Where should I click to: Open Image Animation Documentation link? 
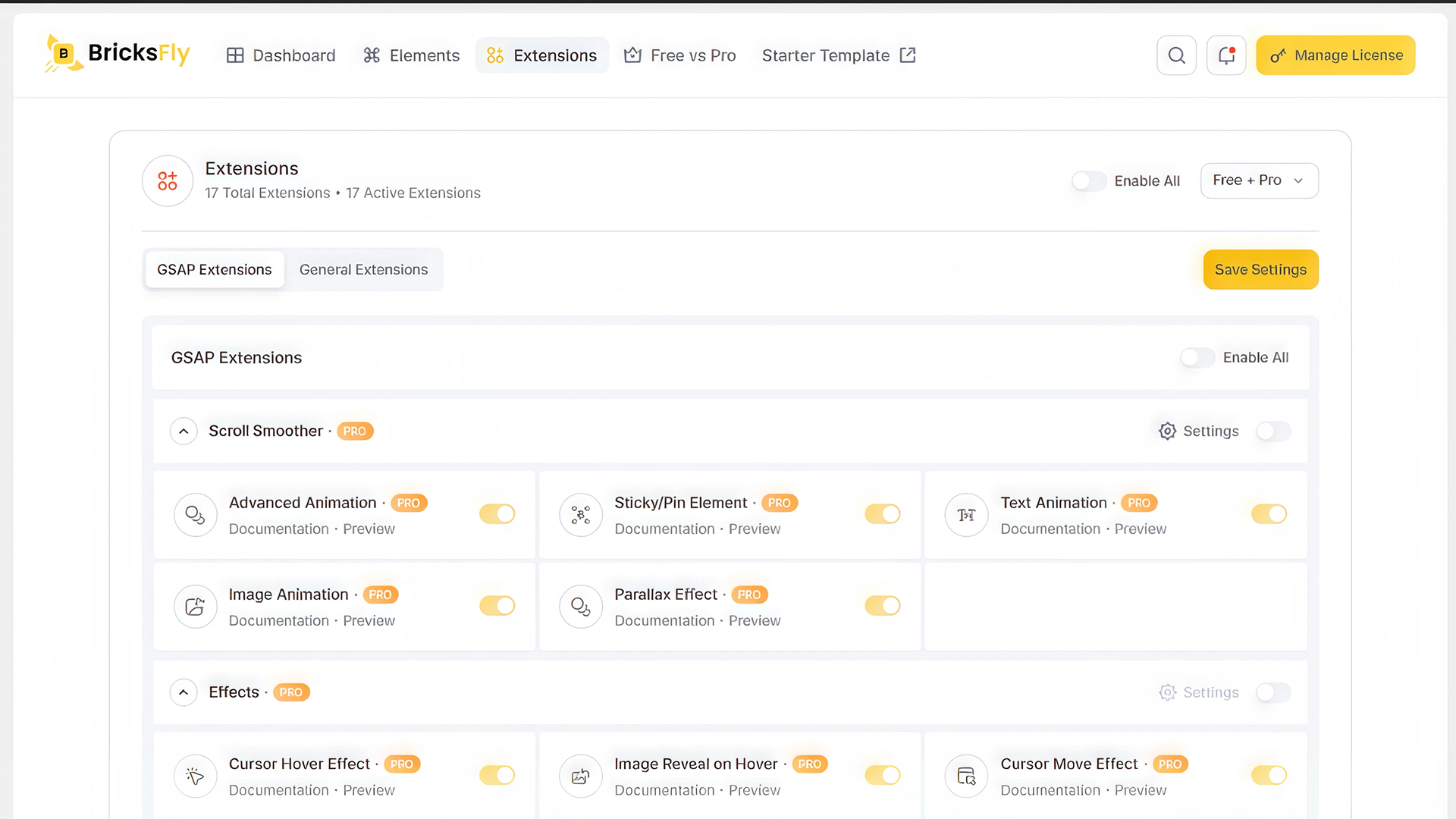click(x=279, y=620)
